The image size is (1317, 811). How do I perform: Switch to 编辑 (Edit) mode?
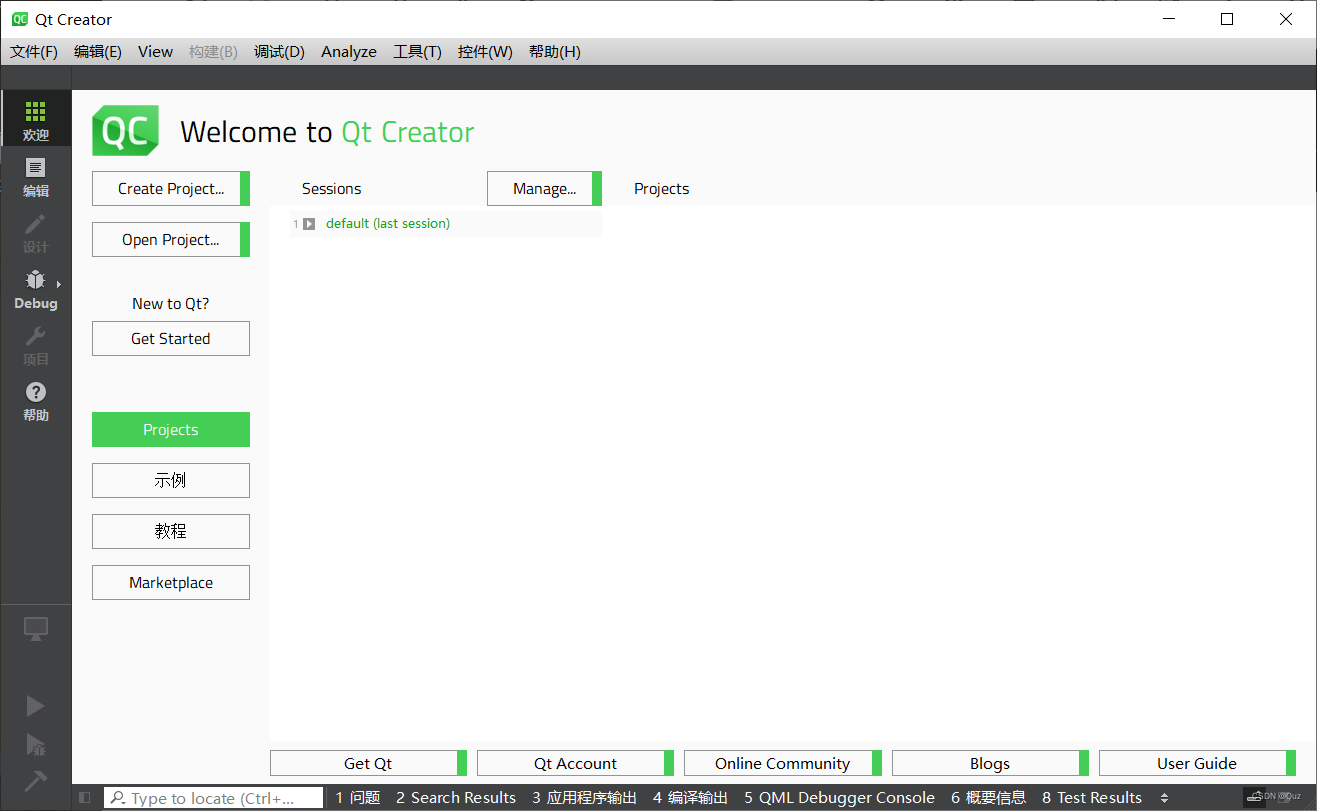coord(35,176)
